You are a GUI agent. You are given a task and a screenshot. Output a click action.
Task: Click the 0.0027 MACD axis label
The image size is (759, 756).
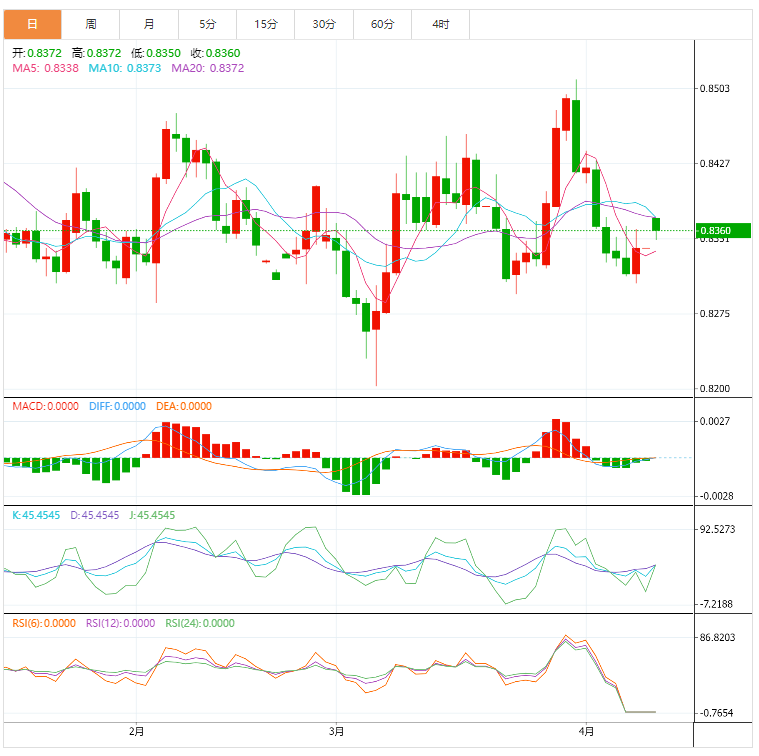click(714, 422)
